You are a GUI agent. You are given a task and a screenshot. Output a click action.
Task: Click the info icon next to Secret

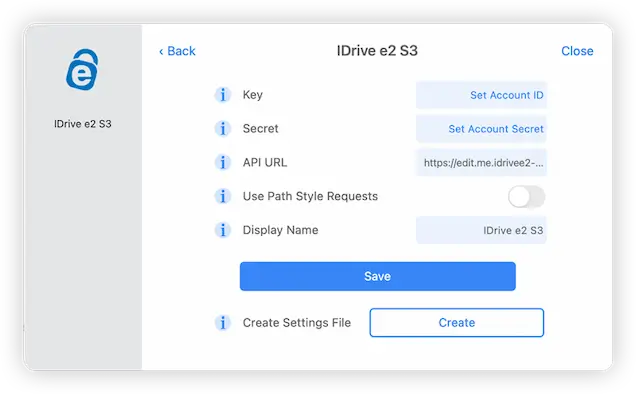(x=223, y=129)
